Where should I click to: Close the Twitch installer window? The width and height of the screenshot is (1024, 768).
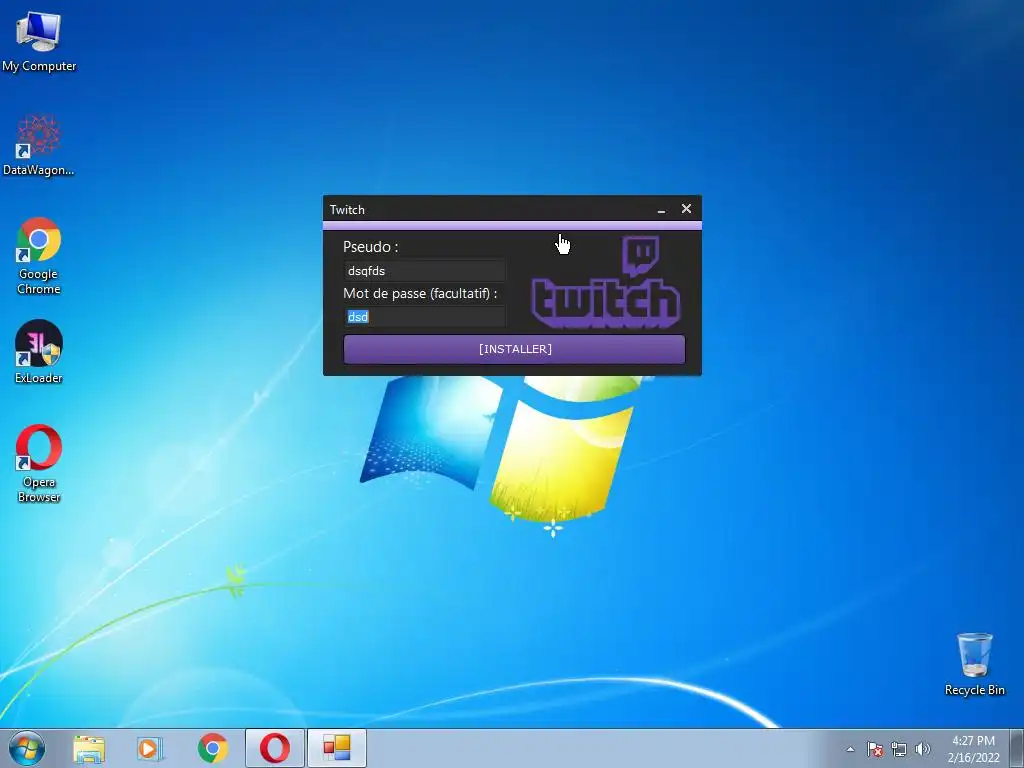click(686, 208)
